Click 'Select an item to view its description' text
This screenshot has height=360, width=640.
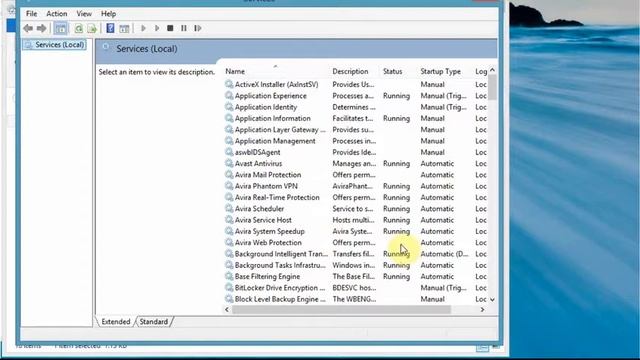pos(156,72)
